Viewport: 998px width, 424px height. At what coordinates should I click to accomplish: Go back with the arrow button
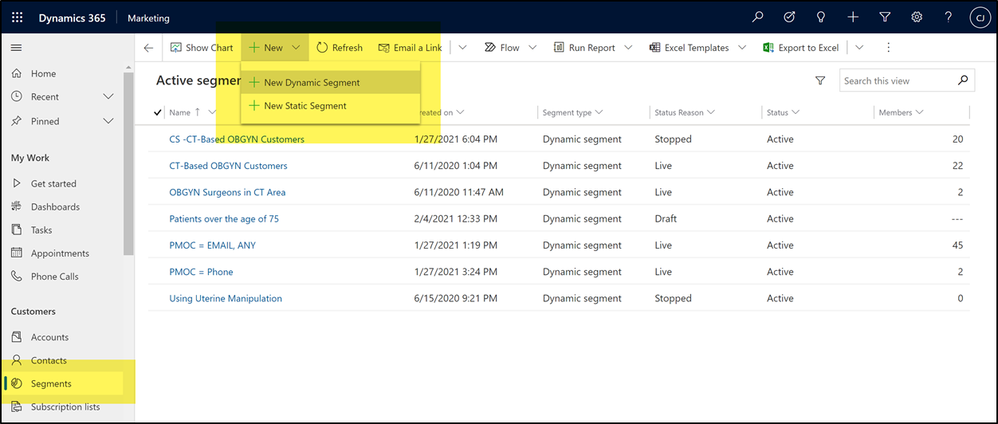(148, 48)
